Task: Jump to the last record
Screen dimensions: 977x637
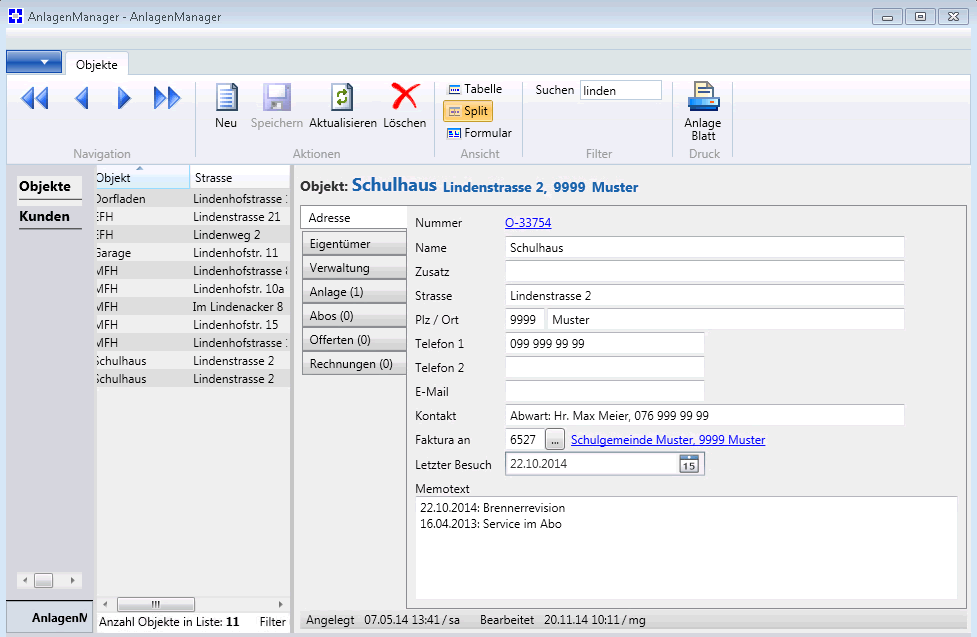Action: click(167, 98)
